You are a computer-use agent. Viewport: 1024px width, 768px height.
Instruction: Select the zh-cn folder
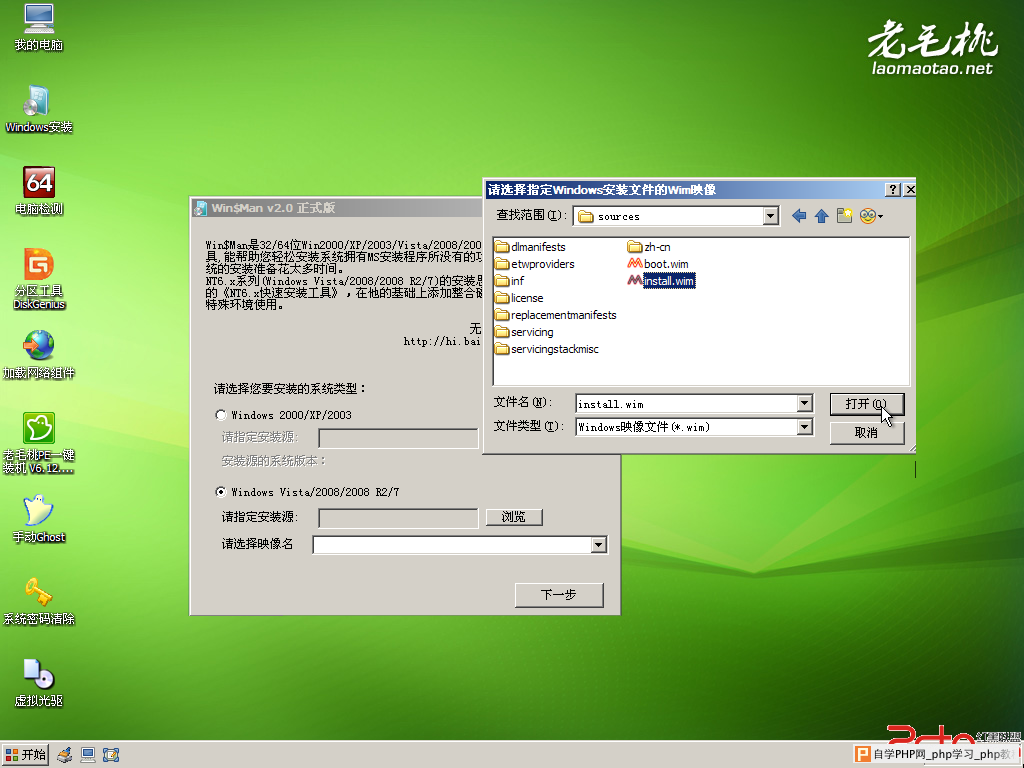pos(649,247)
